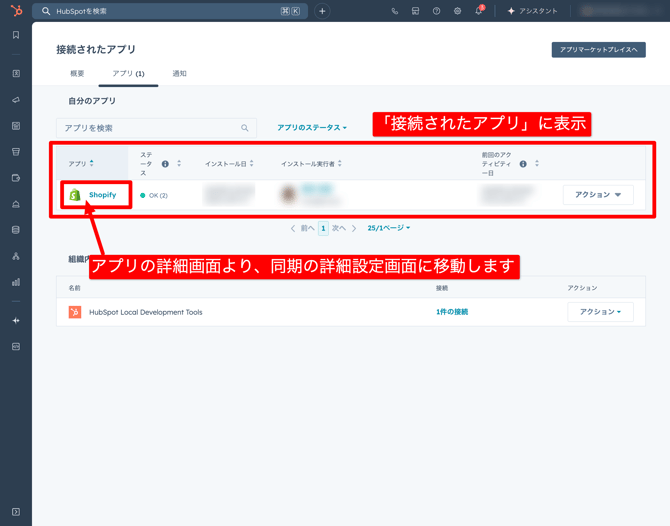This screenshot has width=670, height=526.
Task: Click the help question mark icon
Action: click(x=436, y=11)
